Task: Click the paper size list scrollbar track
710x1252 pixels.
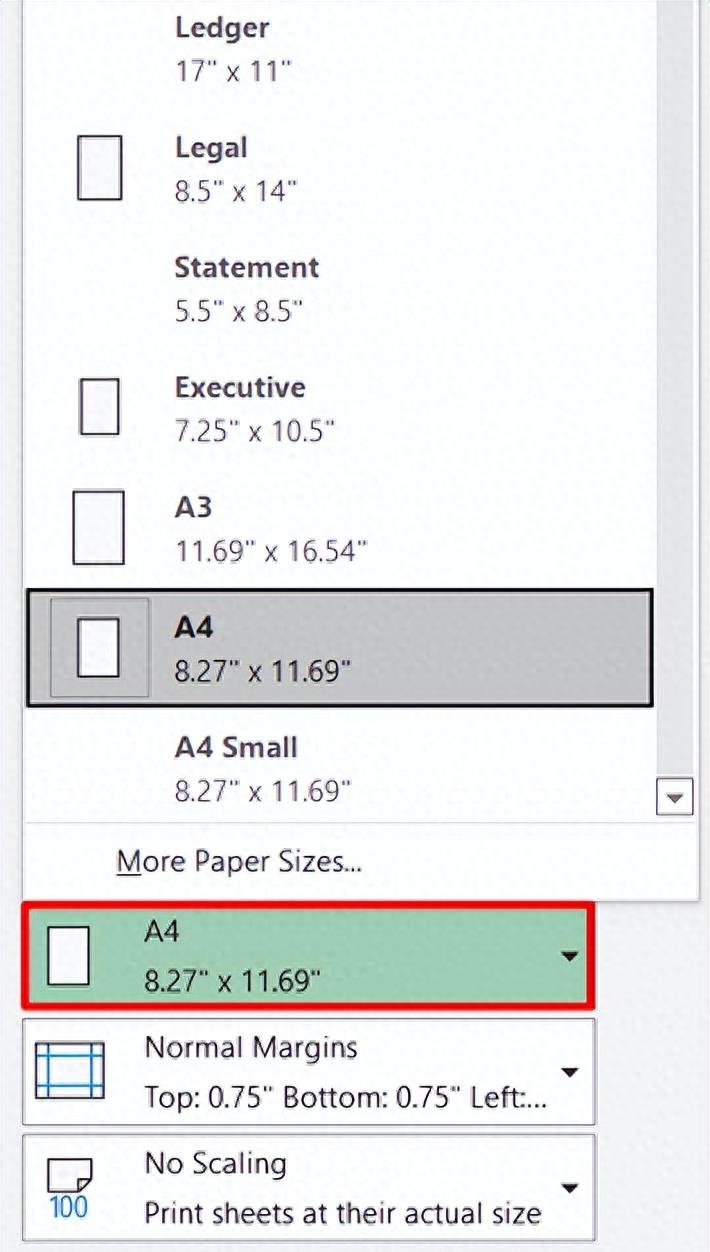Action: (674, 400)
